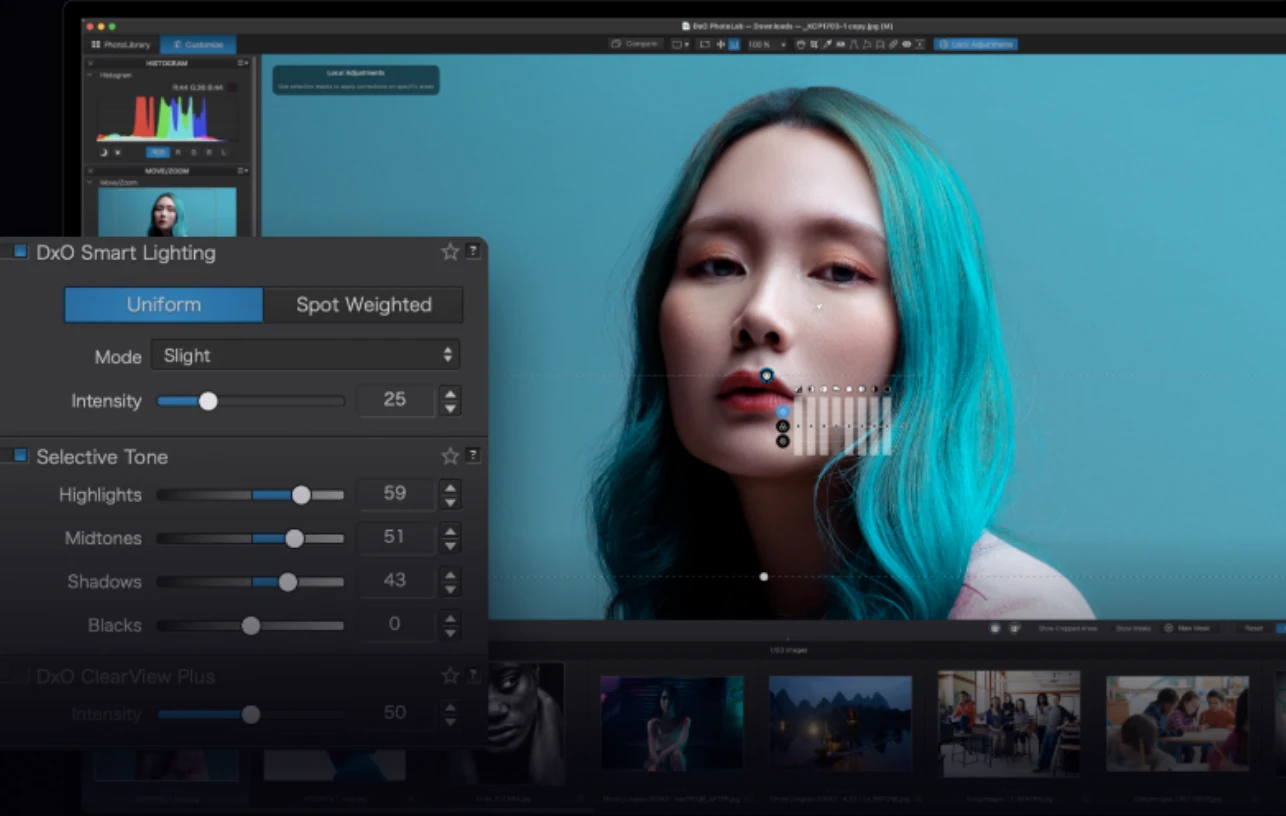Viewport: 1286px width, 816px height.
Task: Click the Shadows value field 43
Action: tap(395, 581)
